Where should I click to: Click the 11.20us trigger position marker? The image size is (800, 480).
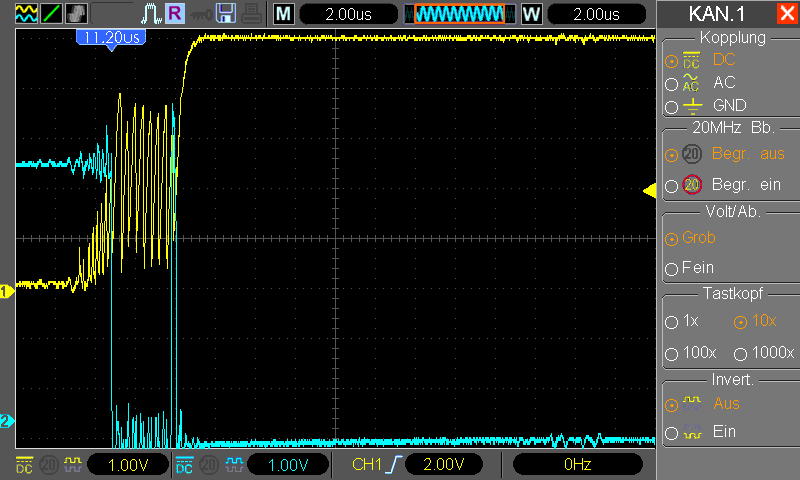click(111, 39)
